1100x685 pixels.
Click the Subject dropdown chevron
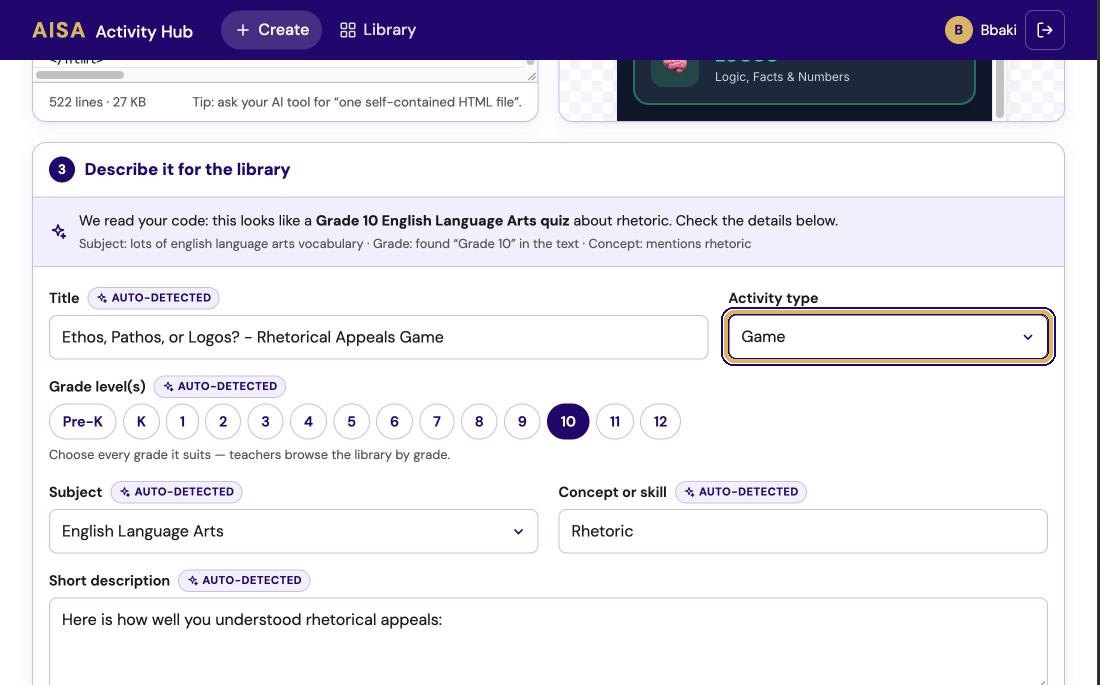518,531
